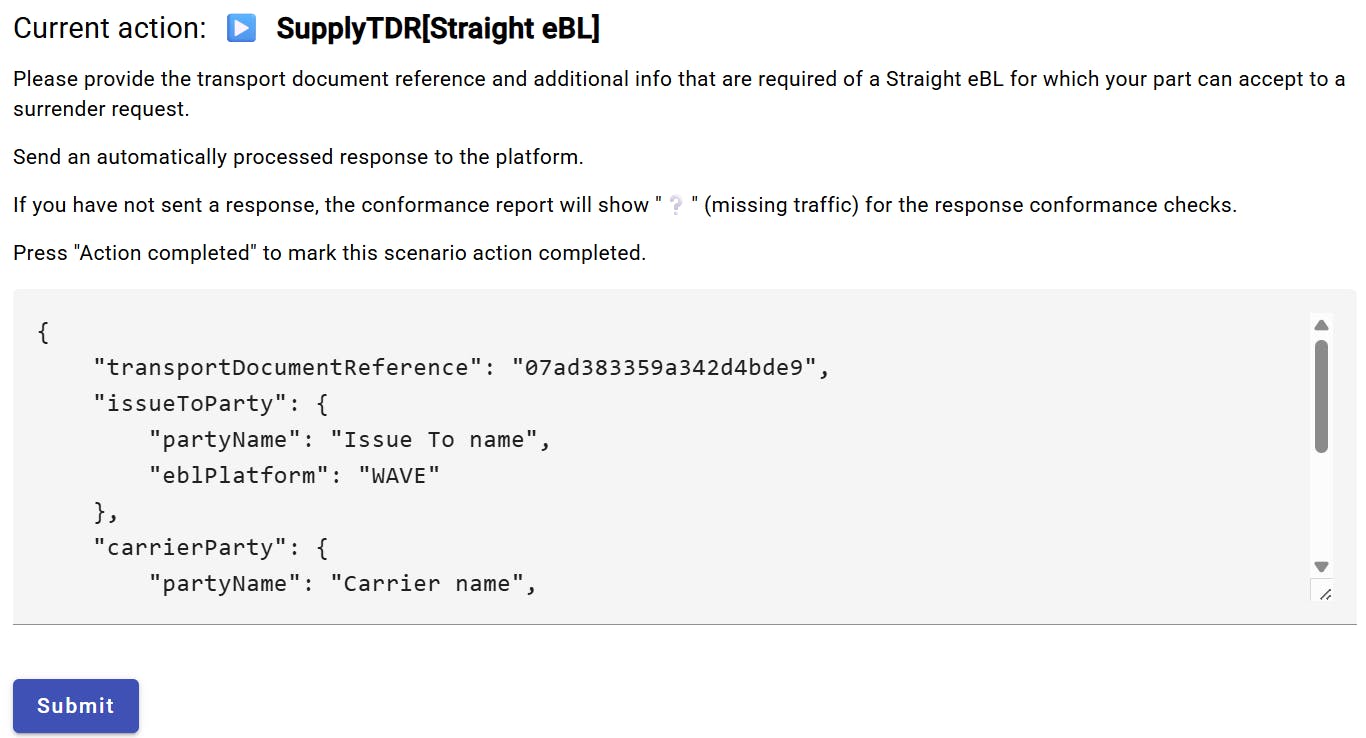Click the question mark missing-traffic icon
The width and height of the screenshot is (1366, 738).
(677, 206)
